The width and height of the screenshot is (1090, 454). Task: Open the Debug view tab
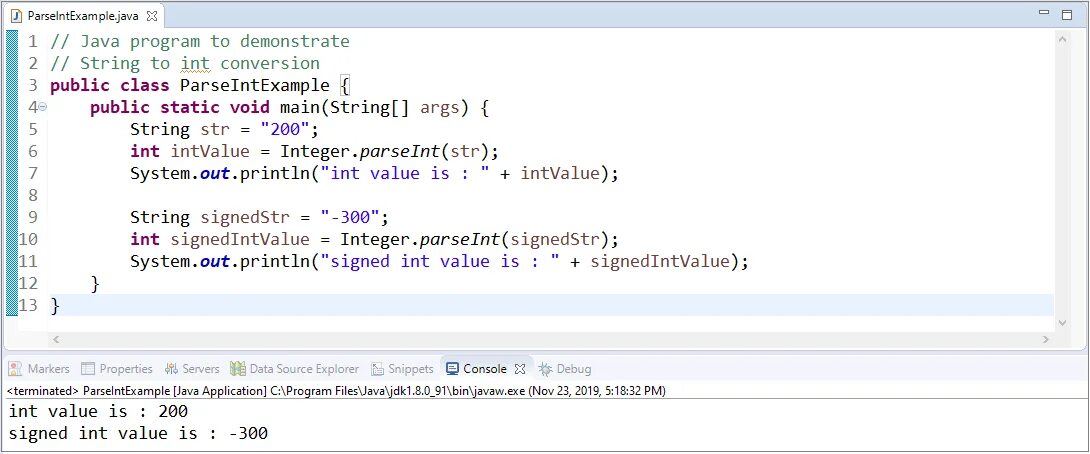565,368
